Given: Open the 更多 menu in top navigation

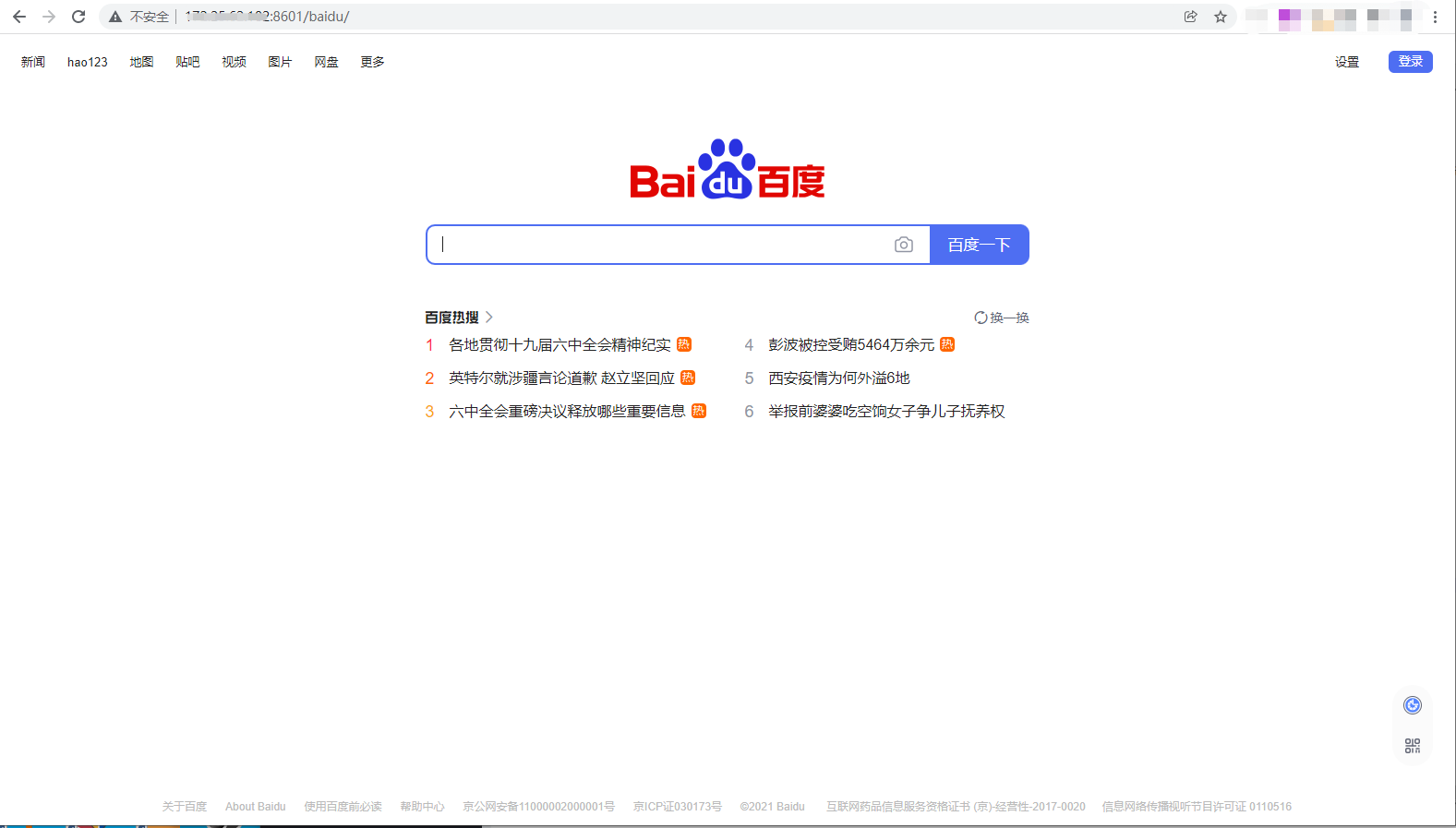Looking at the screenshot, I should (x=372, y=62).
